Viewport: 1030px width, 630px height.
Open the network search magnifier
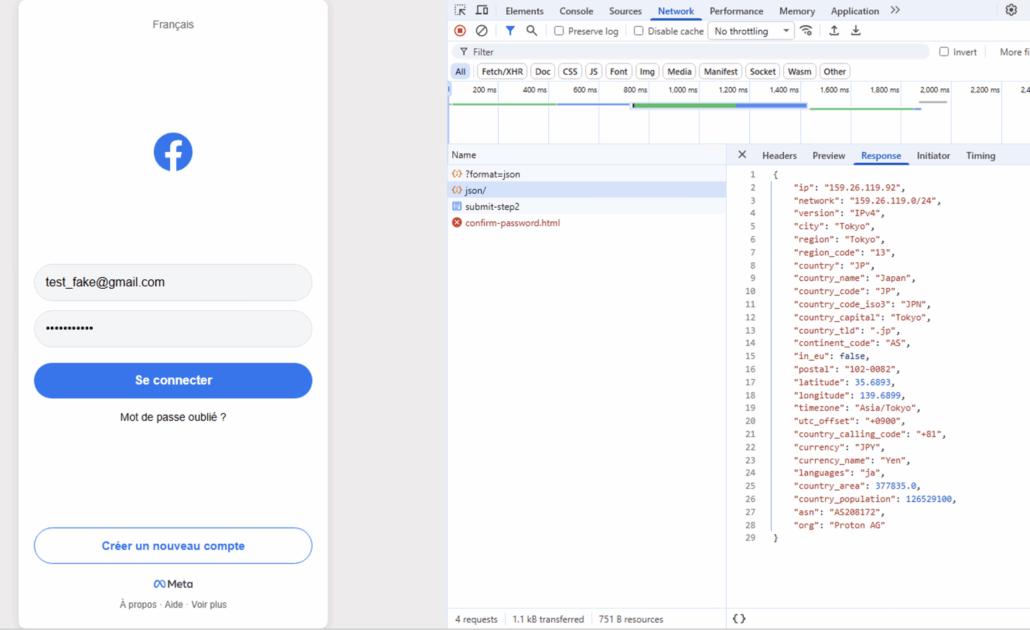click(532, 31)
